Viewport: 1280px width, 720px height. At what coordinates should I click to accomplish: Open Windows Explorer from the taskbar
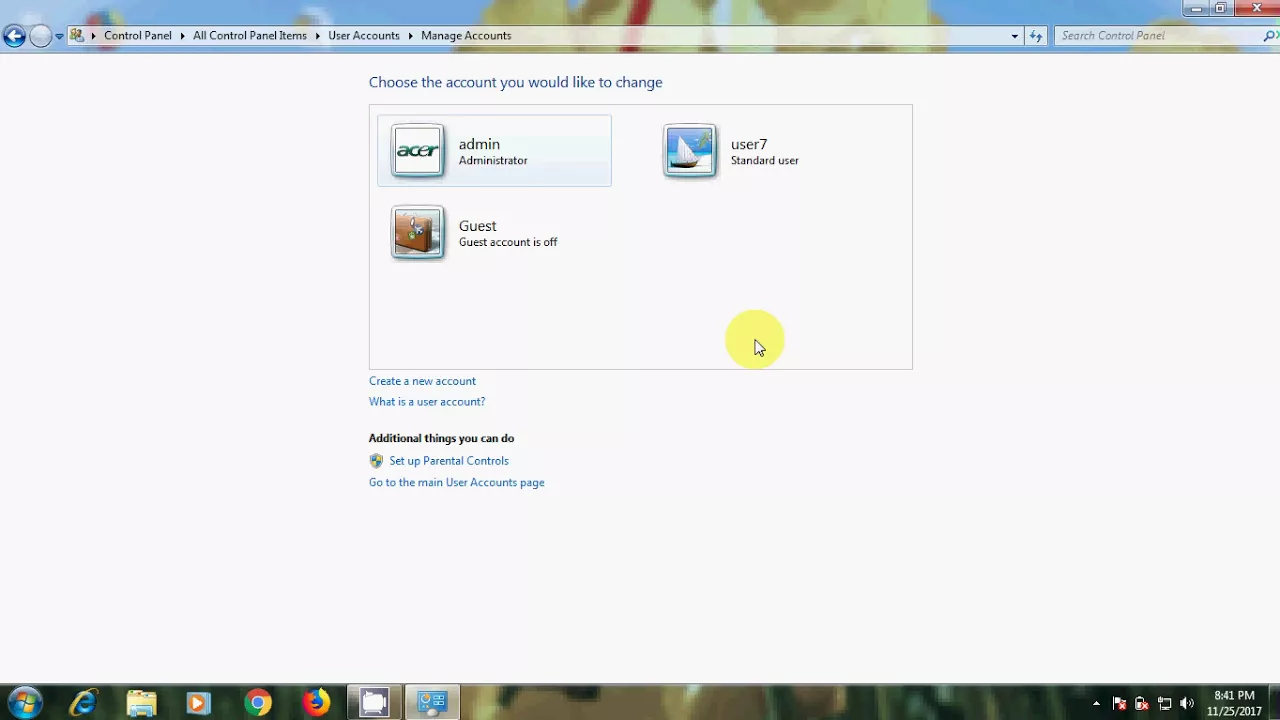[x=141, y=703]
